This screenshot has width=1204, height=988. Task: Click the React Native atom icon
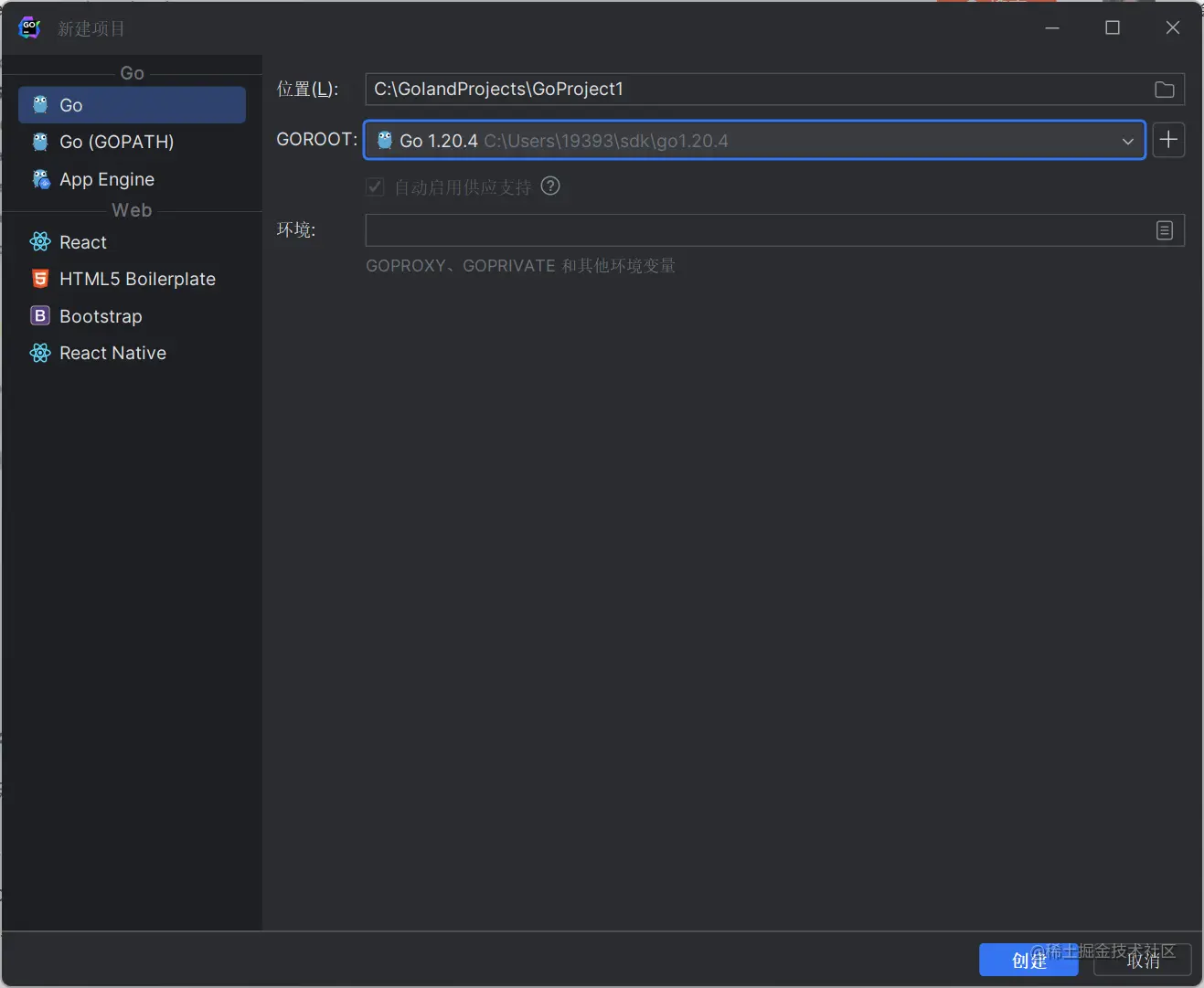click(40, 353)
